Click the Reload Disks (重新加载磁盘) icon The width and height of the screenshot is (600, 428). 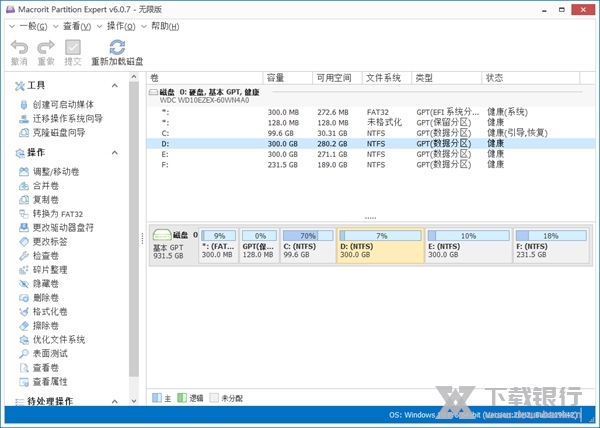pos(117,48)
